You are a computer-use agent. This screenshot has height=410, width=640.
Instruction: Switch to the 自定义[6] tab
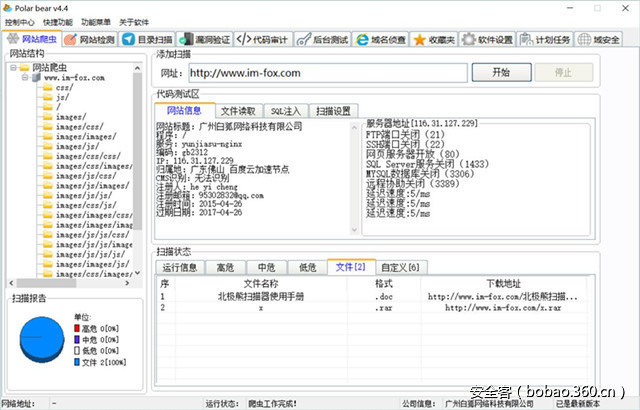[401, 267]
